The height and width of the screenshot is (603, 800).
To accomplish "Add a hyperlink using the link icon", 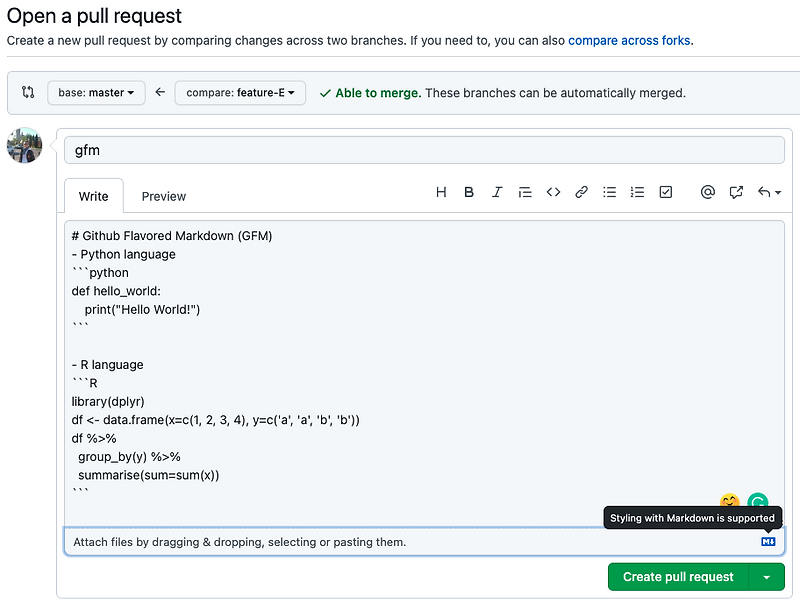I will (581, 192).
